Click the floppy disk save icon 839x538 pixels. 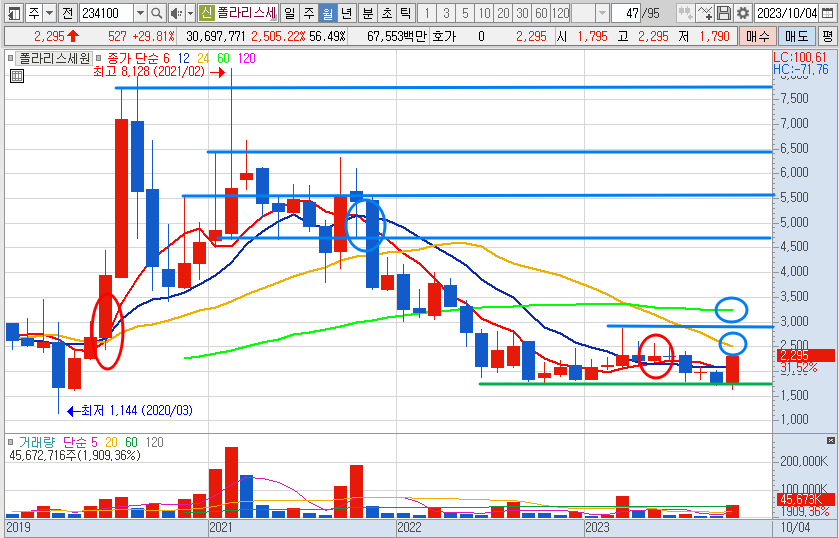[x=723, y=13]
